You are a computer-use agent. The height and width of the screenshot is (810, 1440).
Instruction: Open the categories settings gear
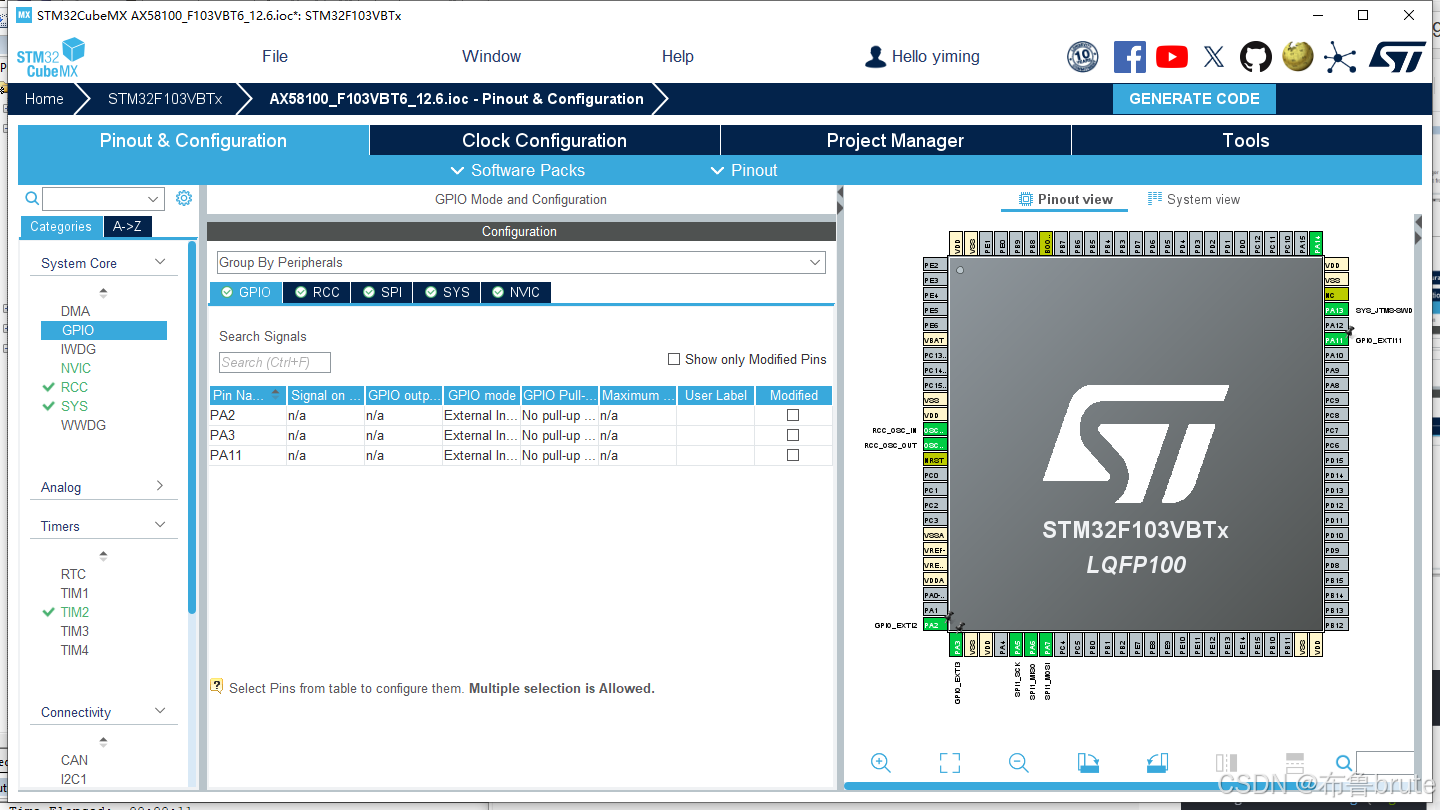coord(184,198)
